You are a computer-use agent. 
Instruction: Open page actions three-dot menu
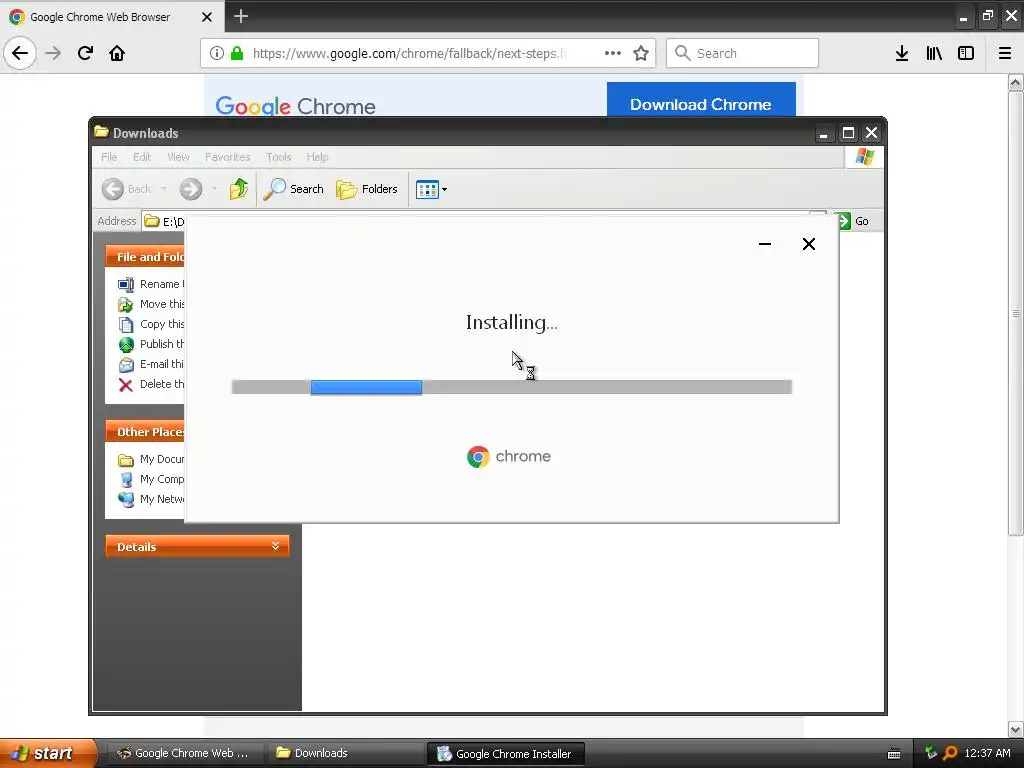pos(613,53)
